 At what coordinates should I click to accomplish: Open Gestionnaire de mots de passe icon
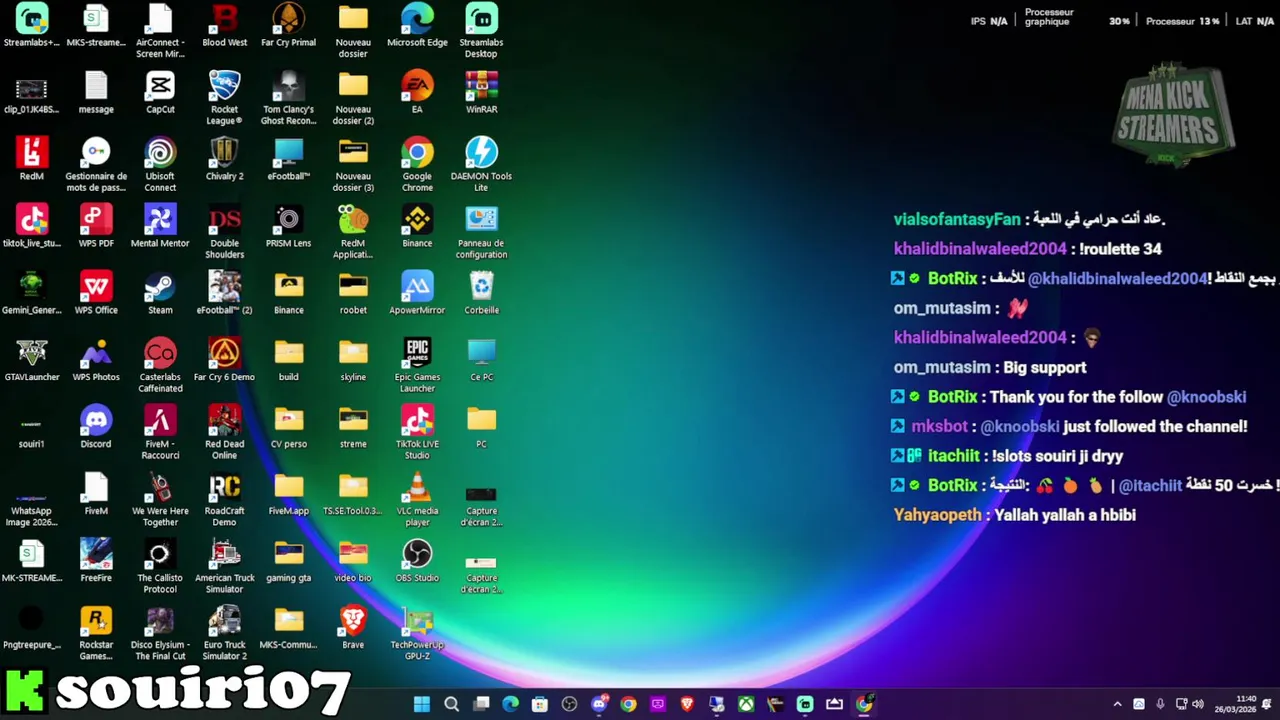tap(96, 165)
